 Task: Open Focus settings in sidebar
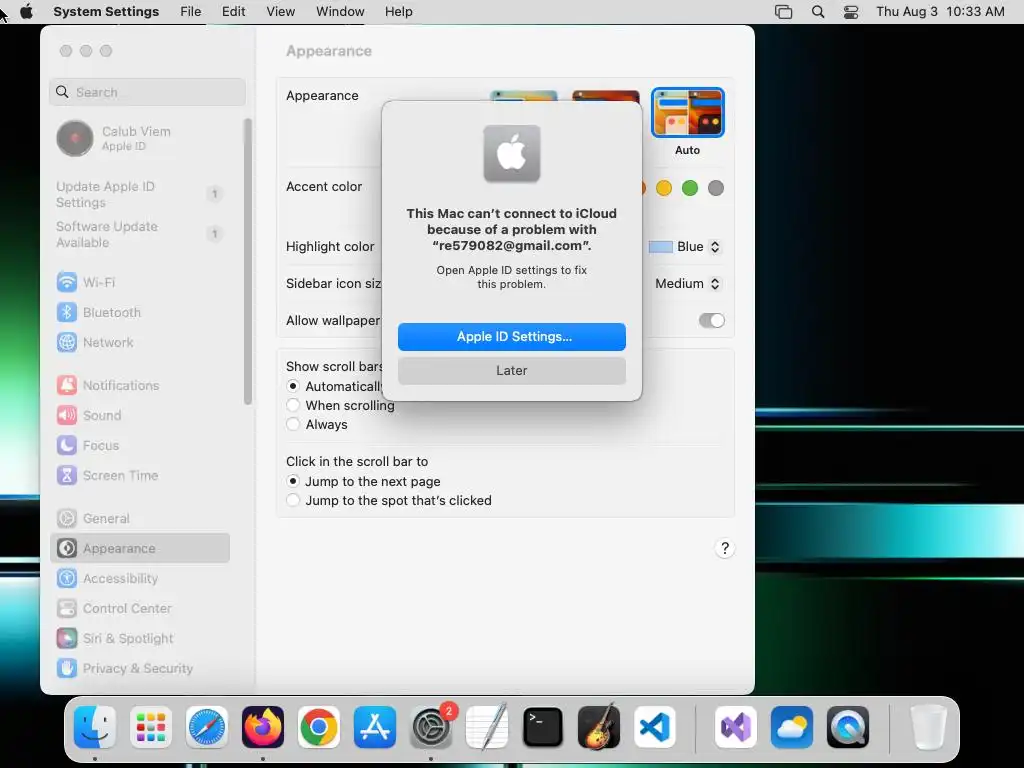pos(140,445)
